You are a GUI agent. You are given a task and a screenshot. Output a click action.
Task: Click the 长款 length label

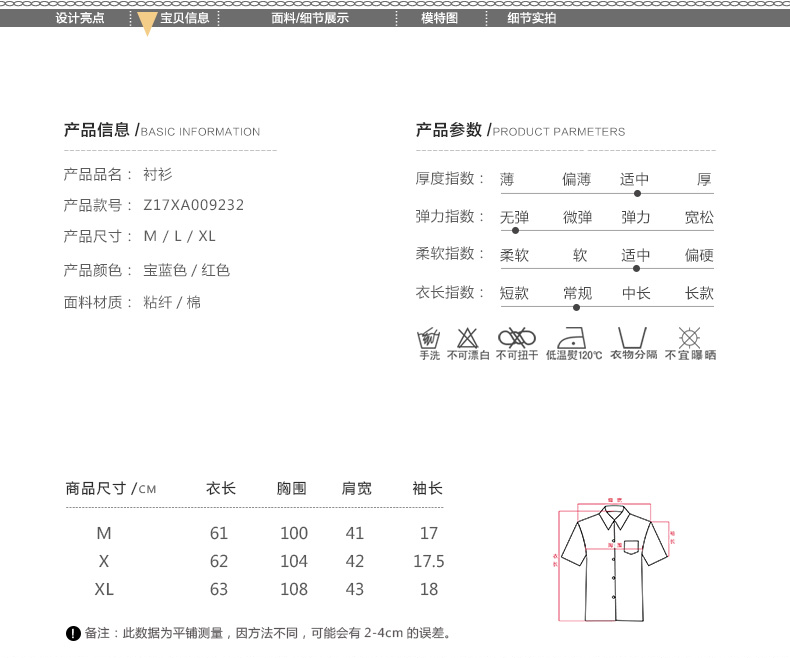pyautogui.click(x=699, y=293)
